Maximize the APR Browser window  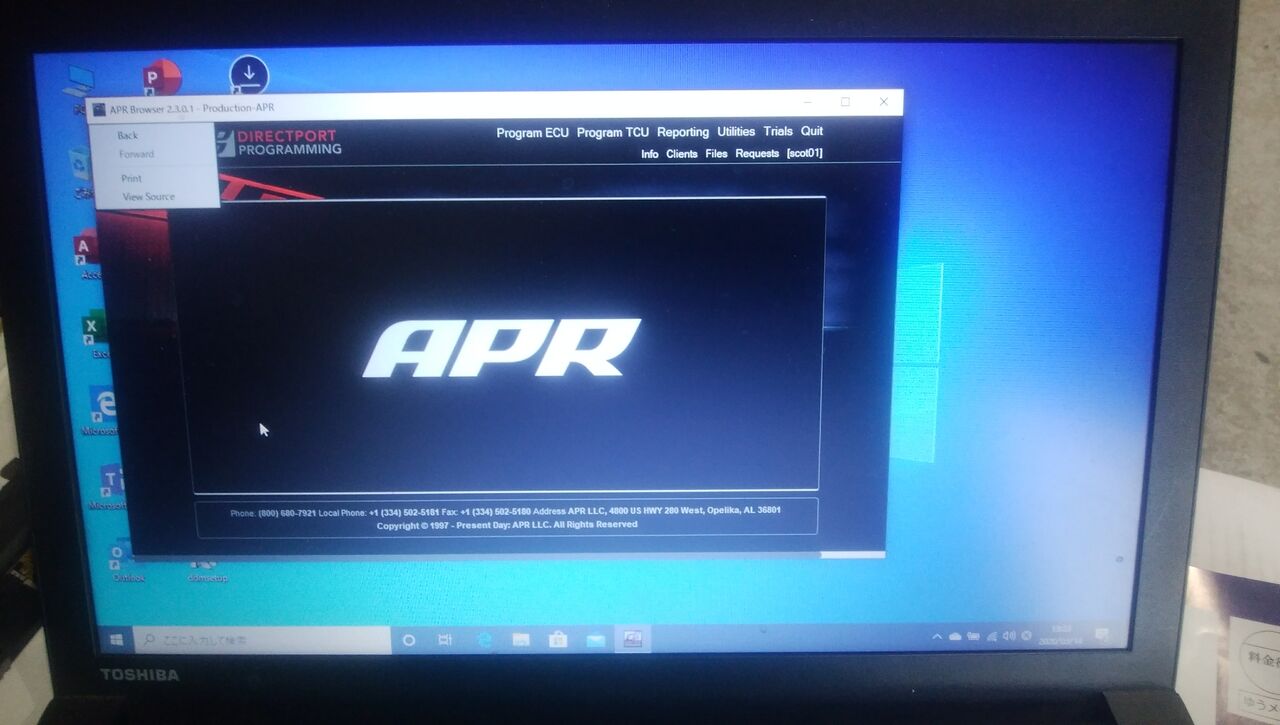[845, 102]
